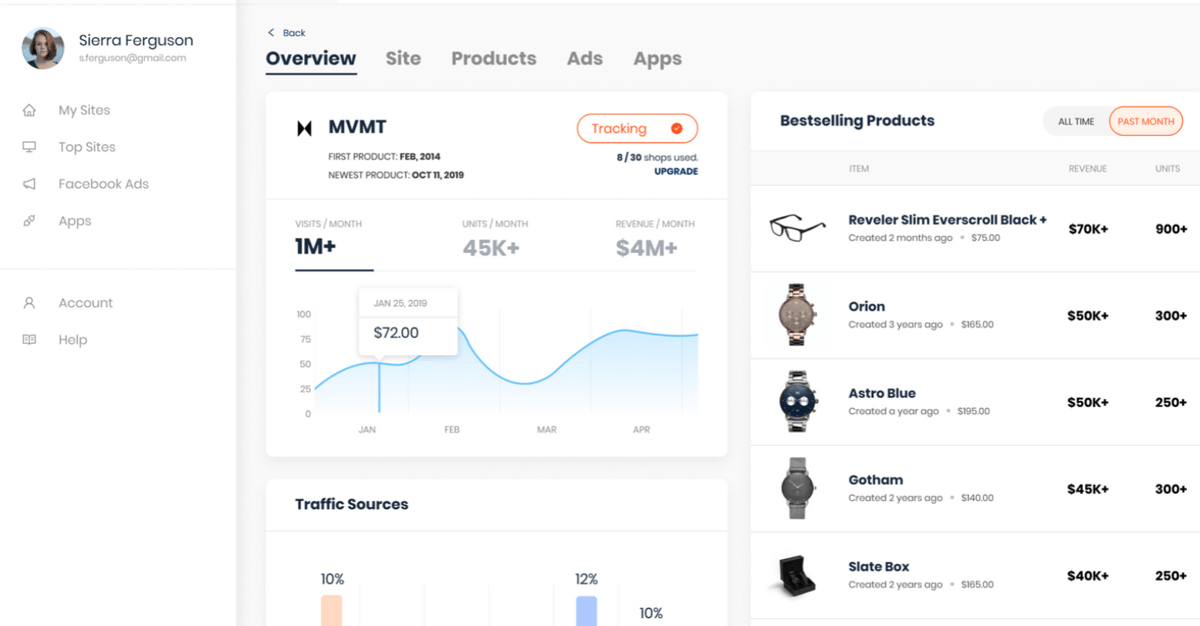
Task: Select the PAST MONTH filter
Action: tap(1146, 121)
